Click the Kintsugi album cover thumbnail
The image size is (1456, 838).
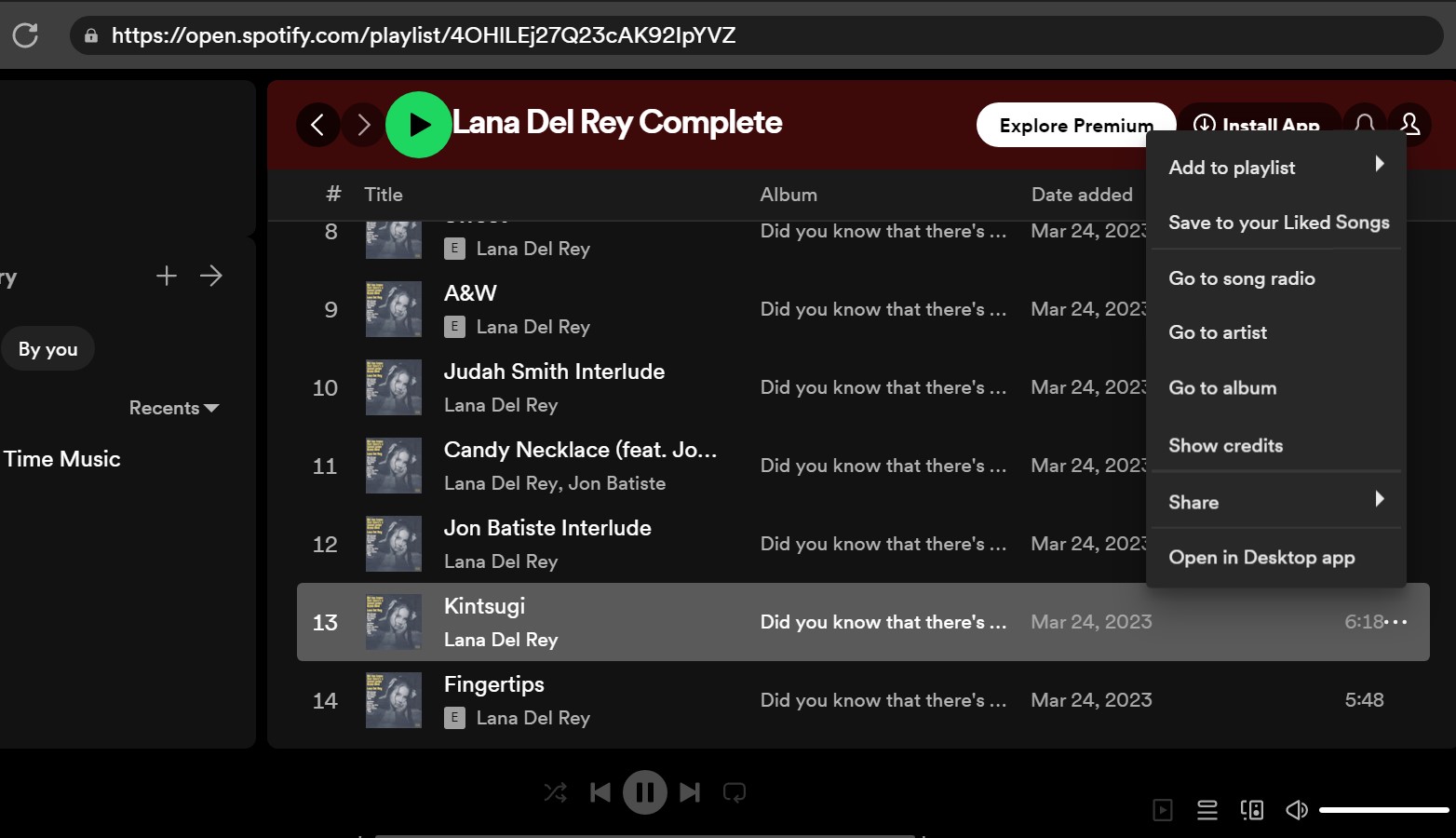pos(394,622)
